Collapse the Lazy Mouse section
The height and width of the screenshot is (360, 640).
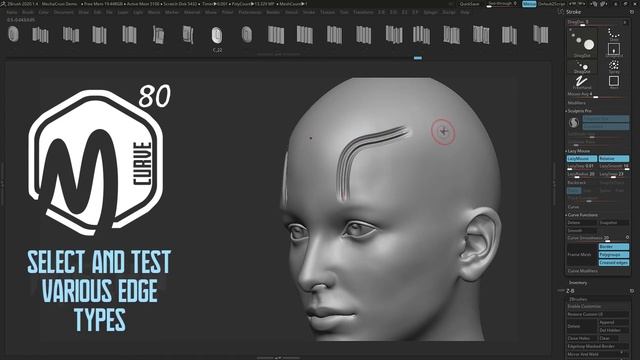pyautogui.click(x=578, y=151)
